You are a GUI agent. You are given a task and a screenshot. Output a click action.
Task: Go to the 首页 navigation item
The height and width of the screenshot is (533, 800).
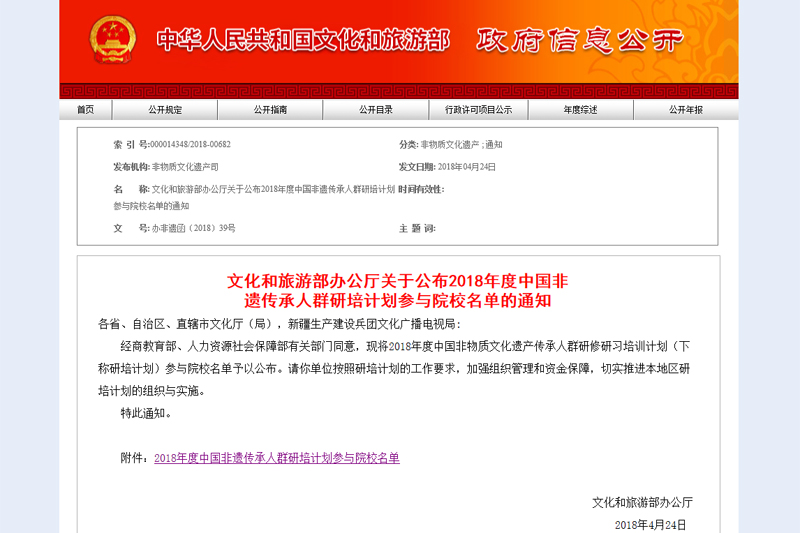click(85, 110)
